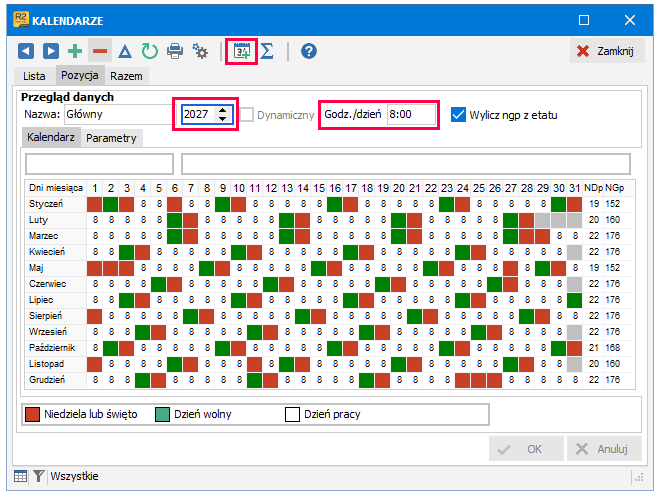Generate calendar with calendar-plus icon

pos(241,51)
